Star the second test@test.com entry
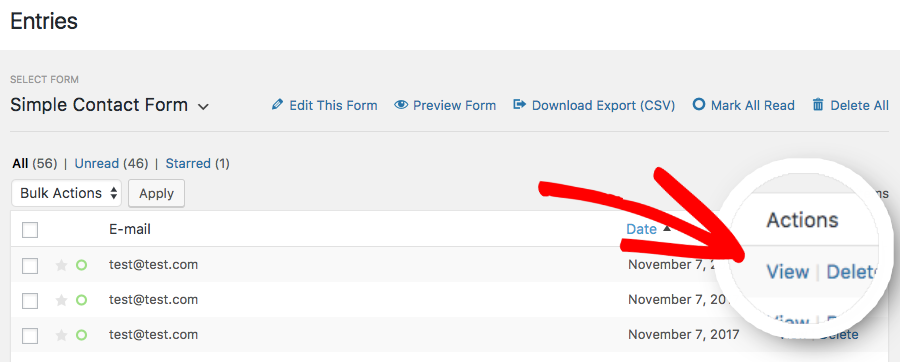The width and height of the screenshot is (900, 362). (x=61, y=300)
